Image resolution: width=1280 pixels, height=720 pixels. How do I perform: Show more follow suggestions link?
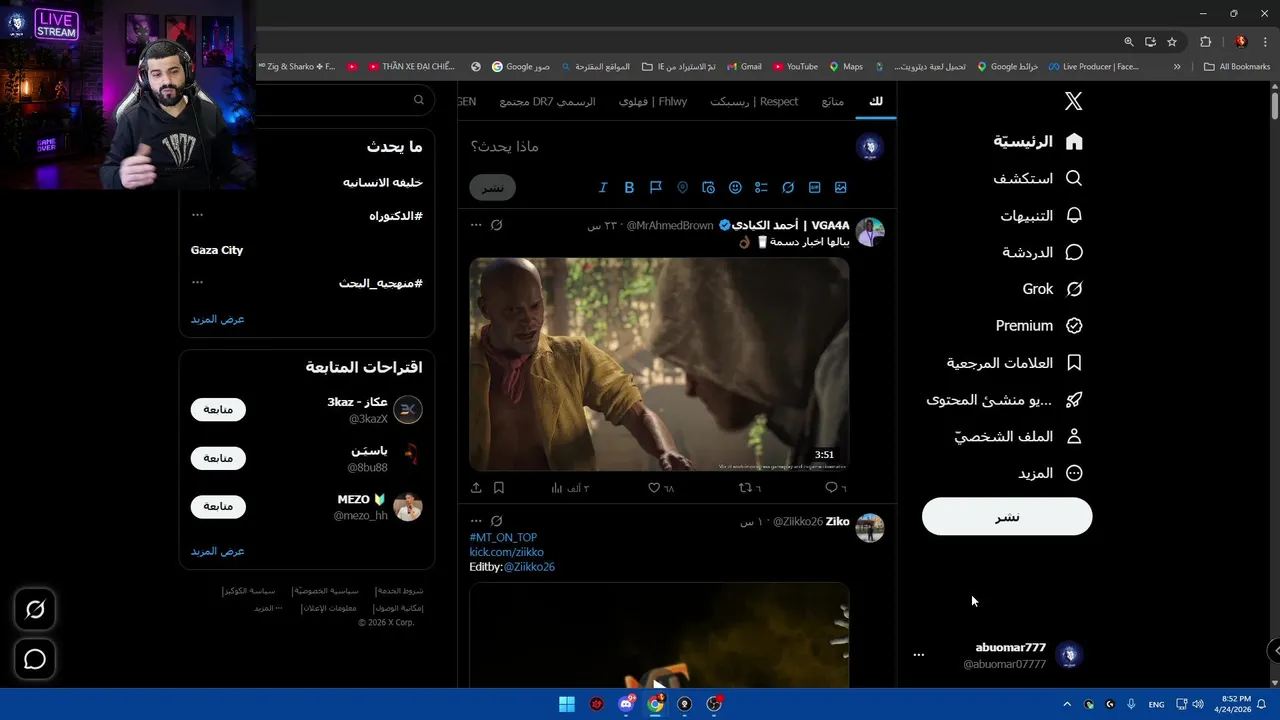coord(218,551)
